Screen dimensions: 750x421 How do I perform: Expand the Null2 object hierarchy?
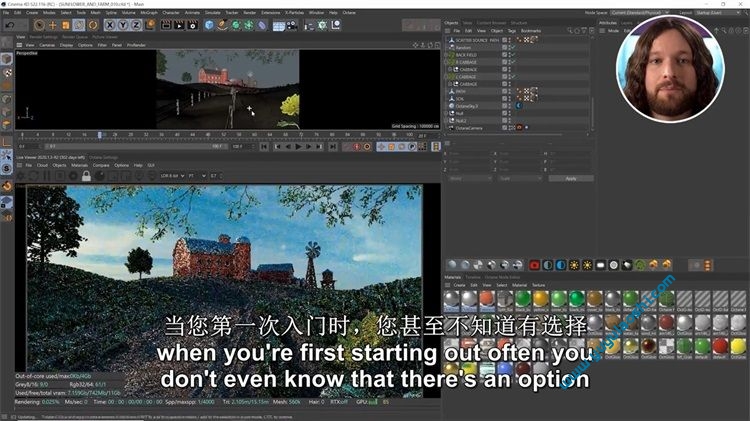tap(447, 121)
